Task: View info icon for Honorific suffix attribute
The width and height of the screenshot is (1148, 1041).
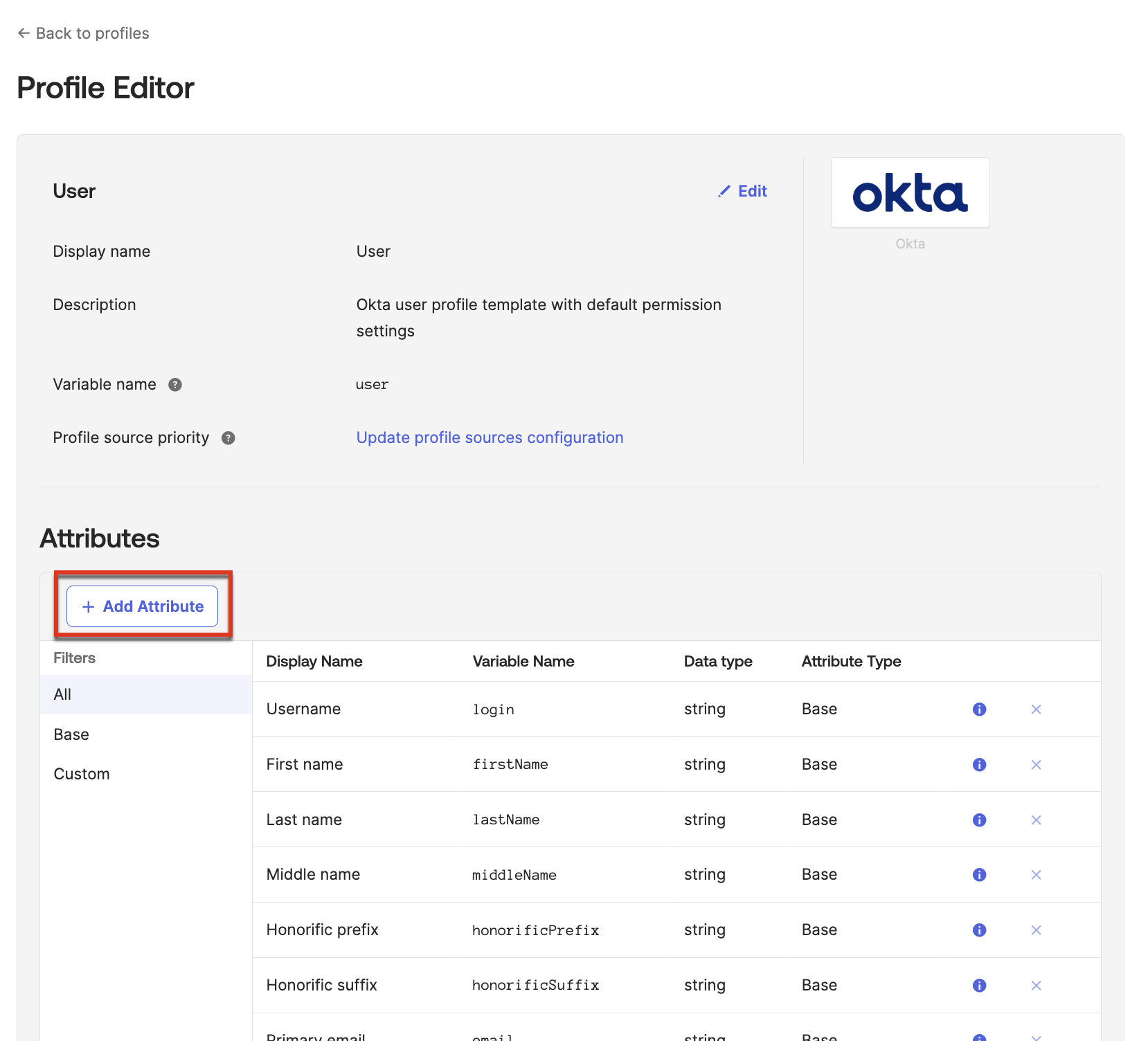Action: 979,985
